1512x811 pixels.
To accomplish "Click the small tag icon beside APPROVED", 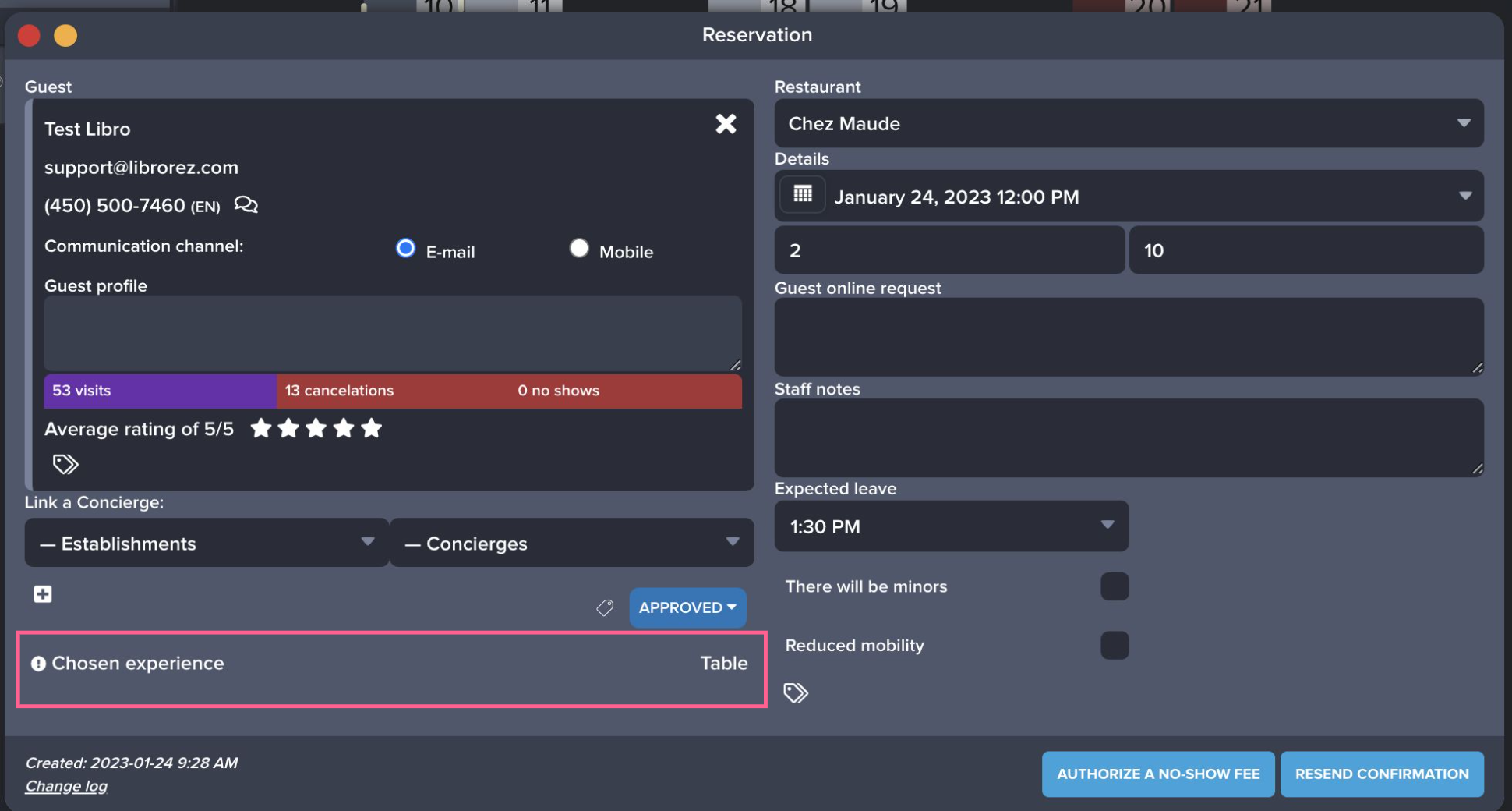I will (605, 607).
